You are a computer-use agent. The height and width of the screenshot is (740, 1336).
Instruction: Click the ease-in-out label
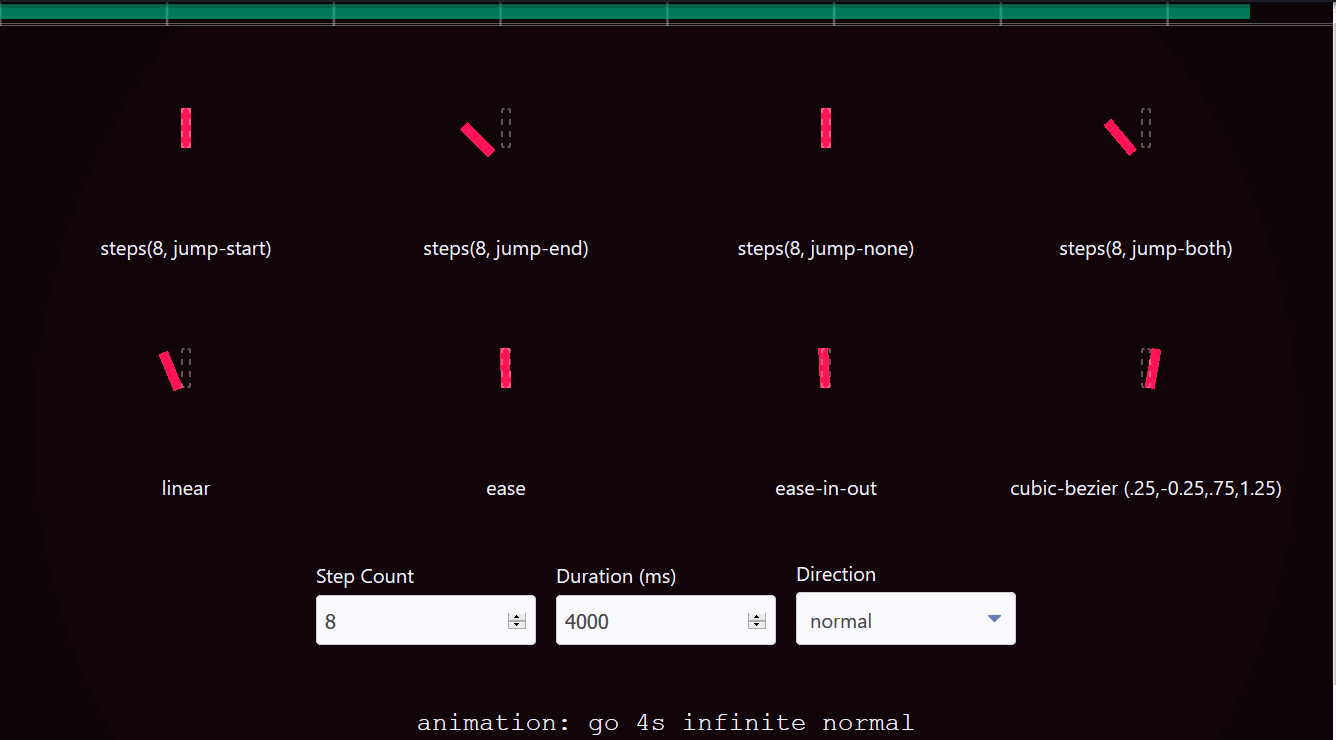click(x=826, y=489)
